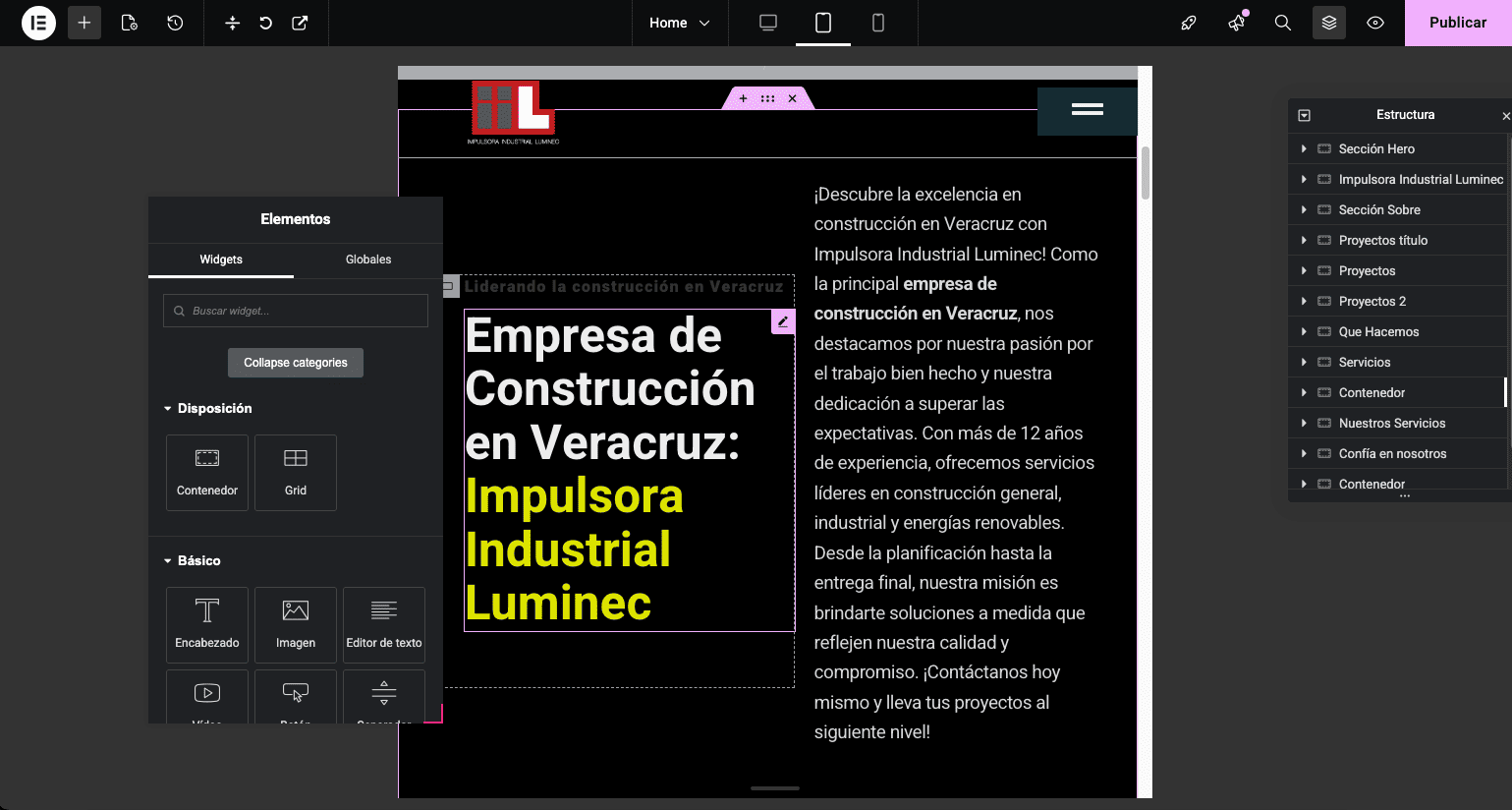Open the Elementor logo menu
Viewport: 1512px width, 810px height.
point(38,23)
